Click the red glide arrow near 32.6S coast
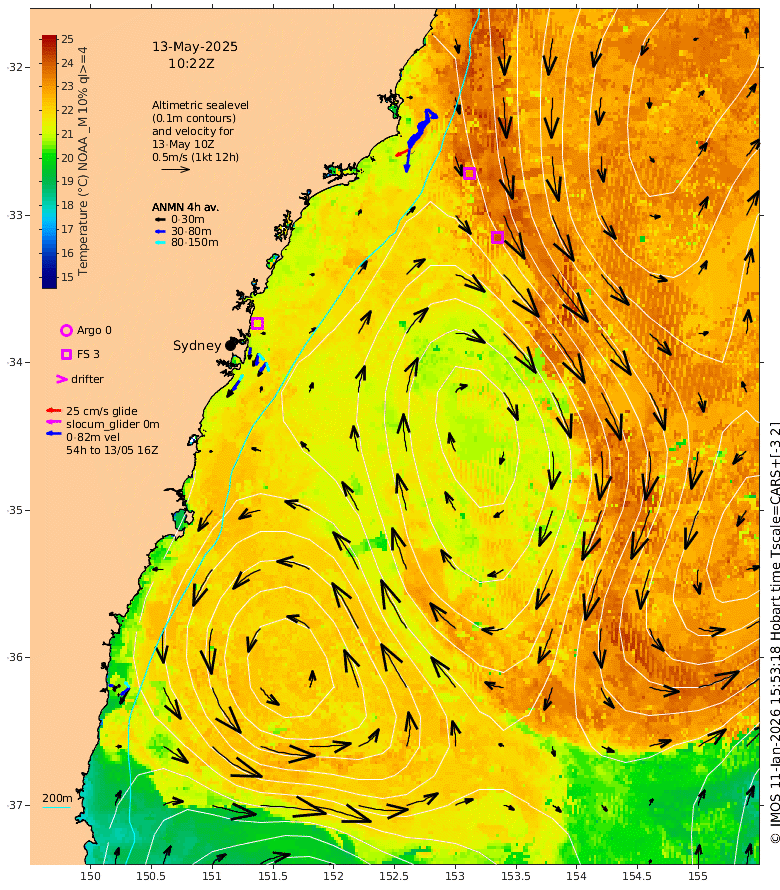The height and width of the screenshot is (890, 780). [x=401, y=153]
